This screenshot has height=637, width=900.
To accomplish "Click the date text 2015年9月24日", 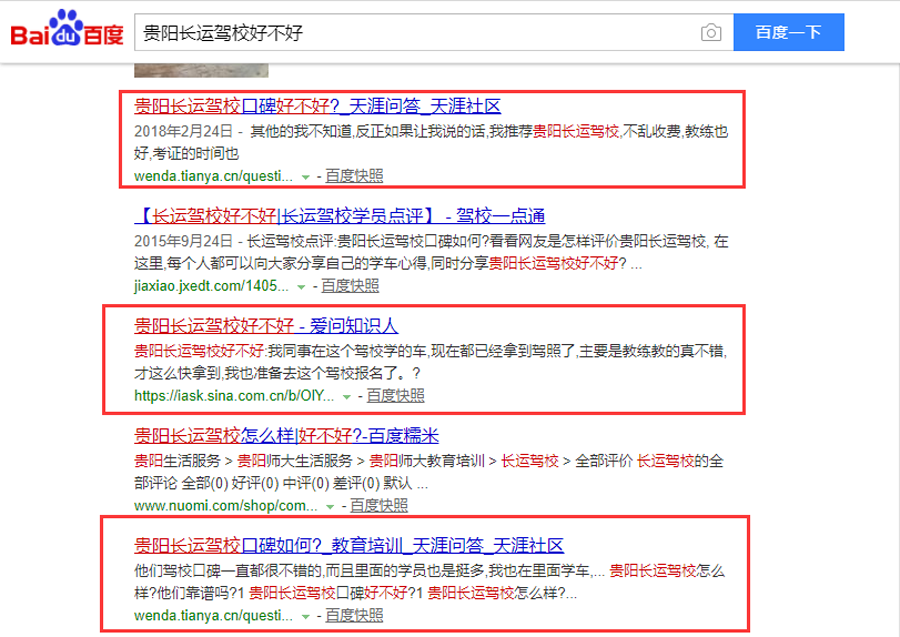I will [x=183, y=241].
